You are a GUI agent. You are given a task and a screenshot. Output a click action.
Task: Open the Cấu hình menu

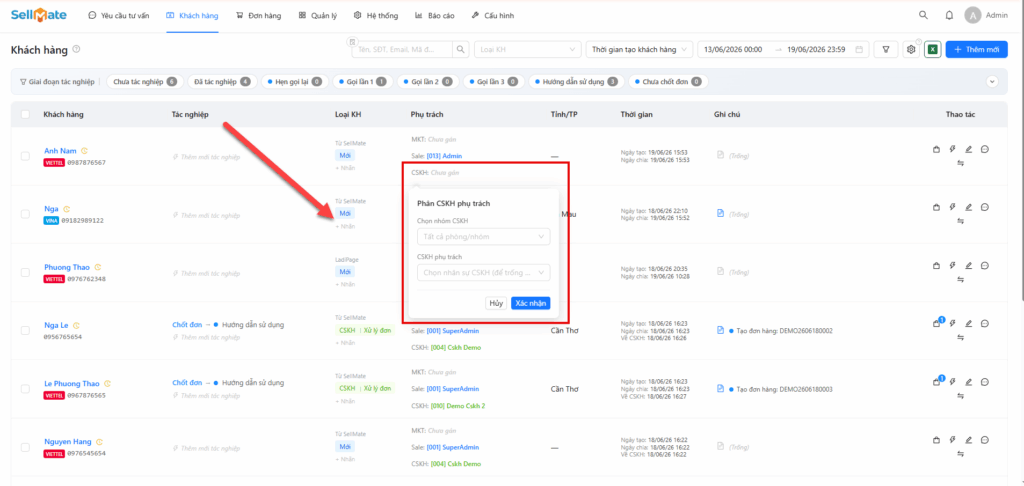492,16
